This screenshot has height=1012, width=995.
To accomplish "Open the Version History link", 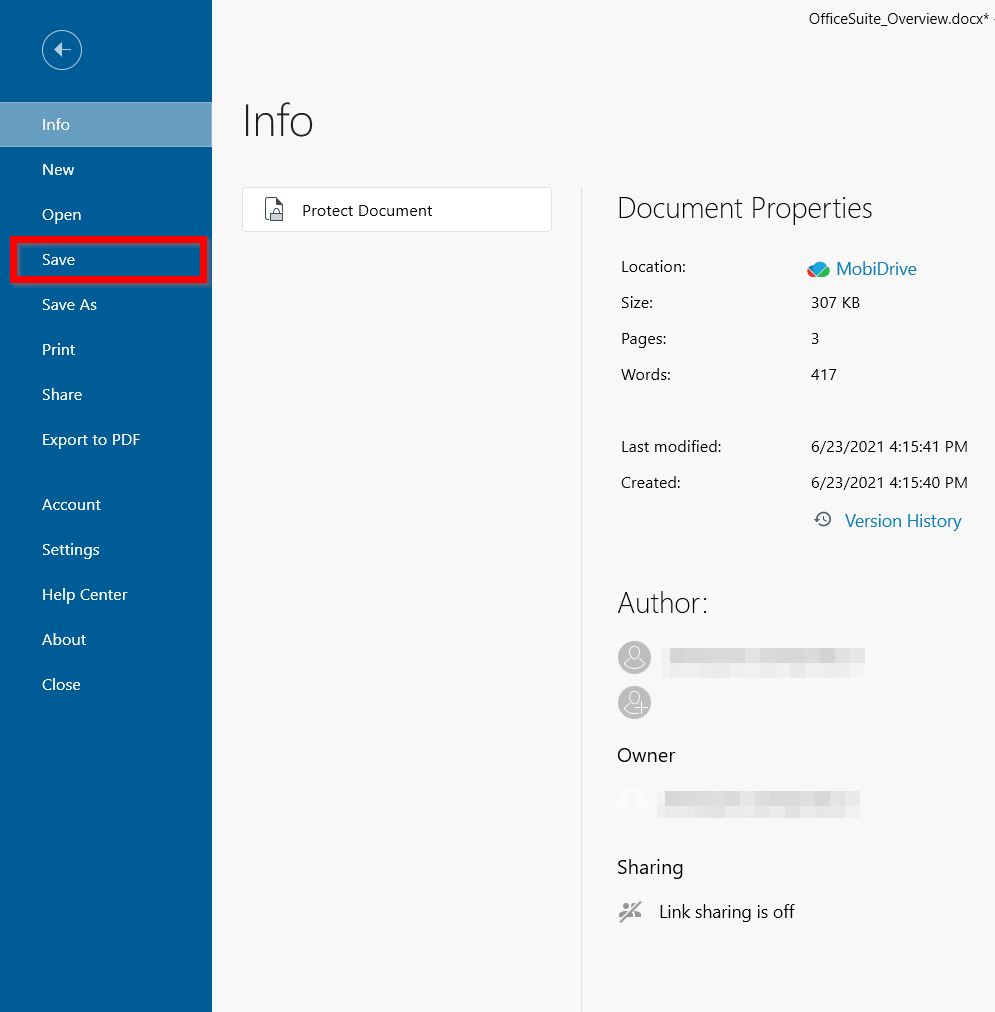I will (x=902, y=521).
